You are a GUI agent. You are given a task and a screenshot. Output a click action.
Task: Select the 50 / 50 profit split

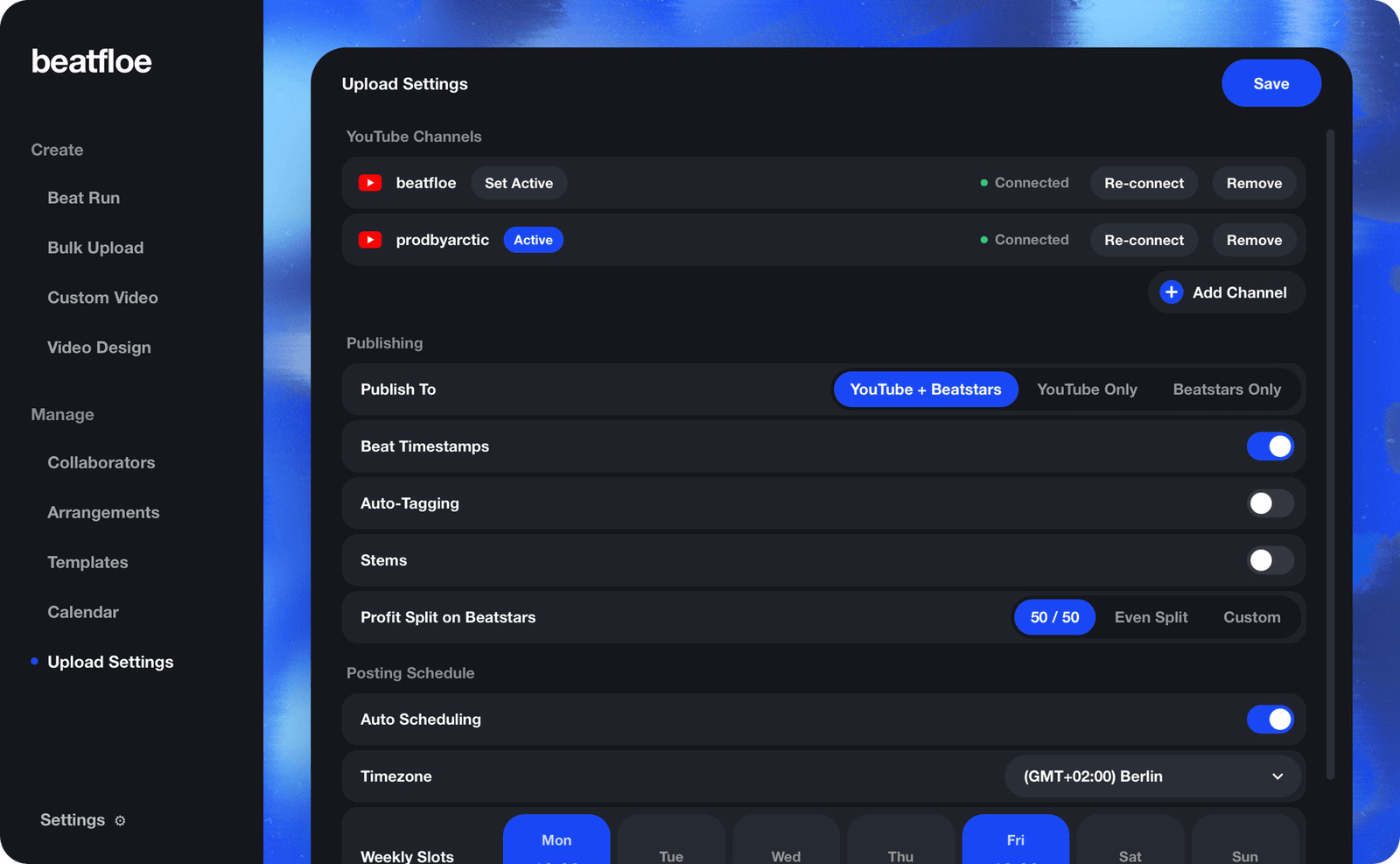coord(1054,617)
